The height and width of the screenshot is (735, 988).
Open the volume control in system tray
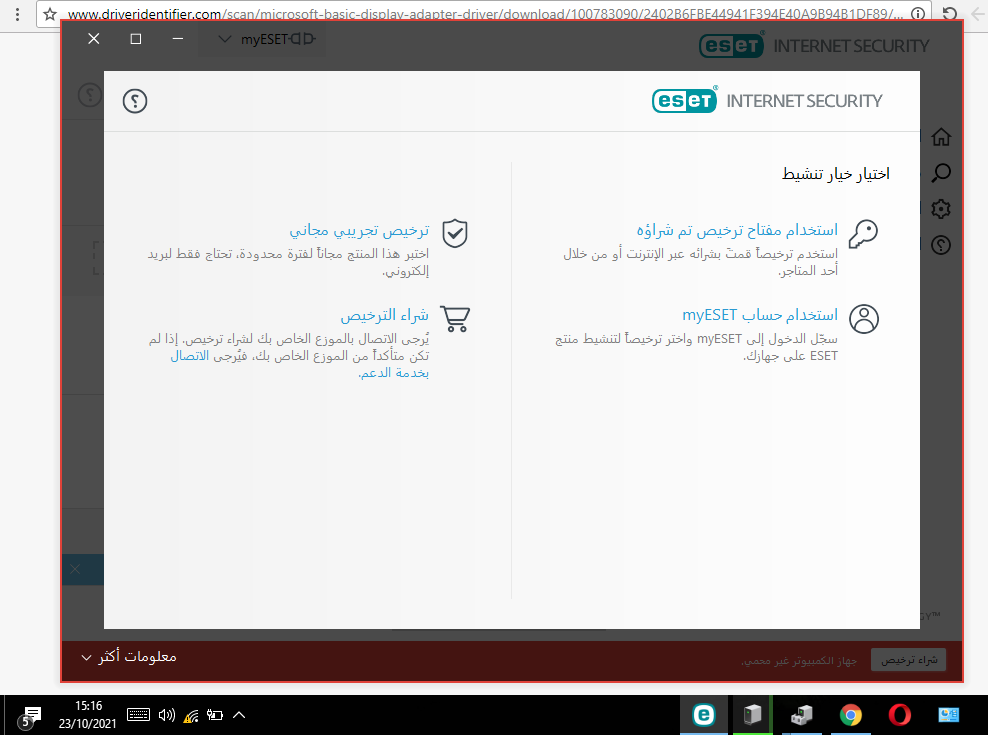tap(166, 715)
